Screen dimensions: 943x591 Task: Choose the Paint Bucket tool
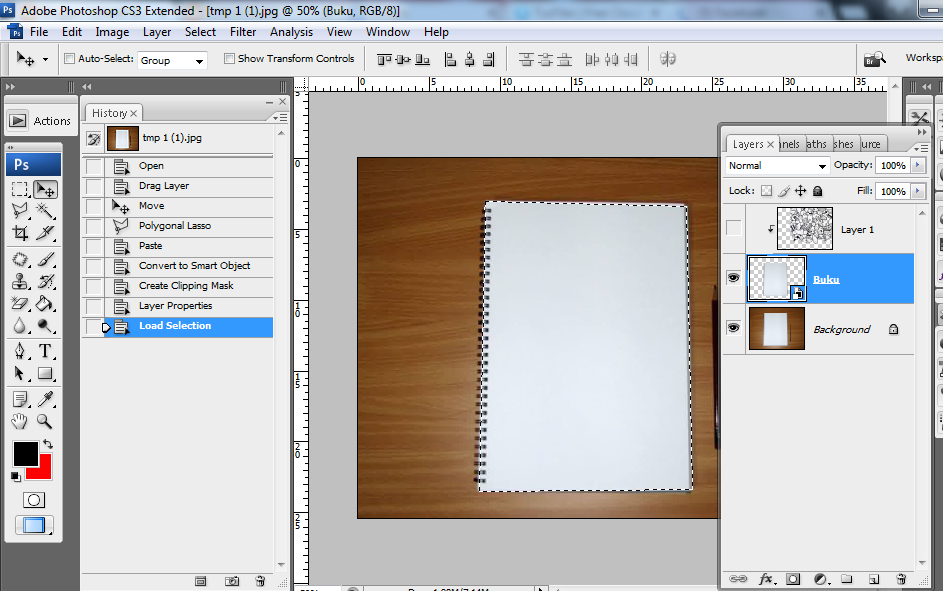coord(45,304)
